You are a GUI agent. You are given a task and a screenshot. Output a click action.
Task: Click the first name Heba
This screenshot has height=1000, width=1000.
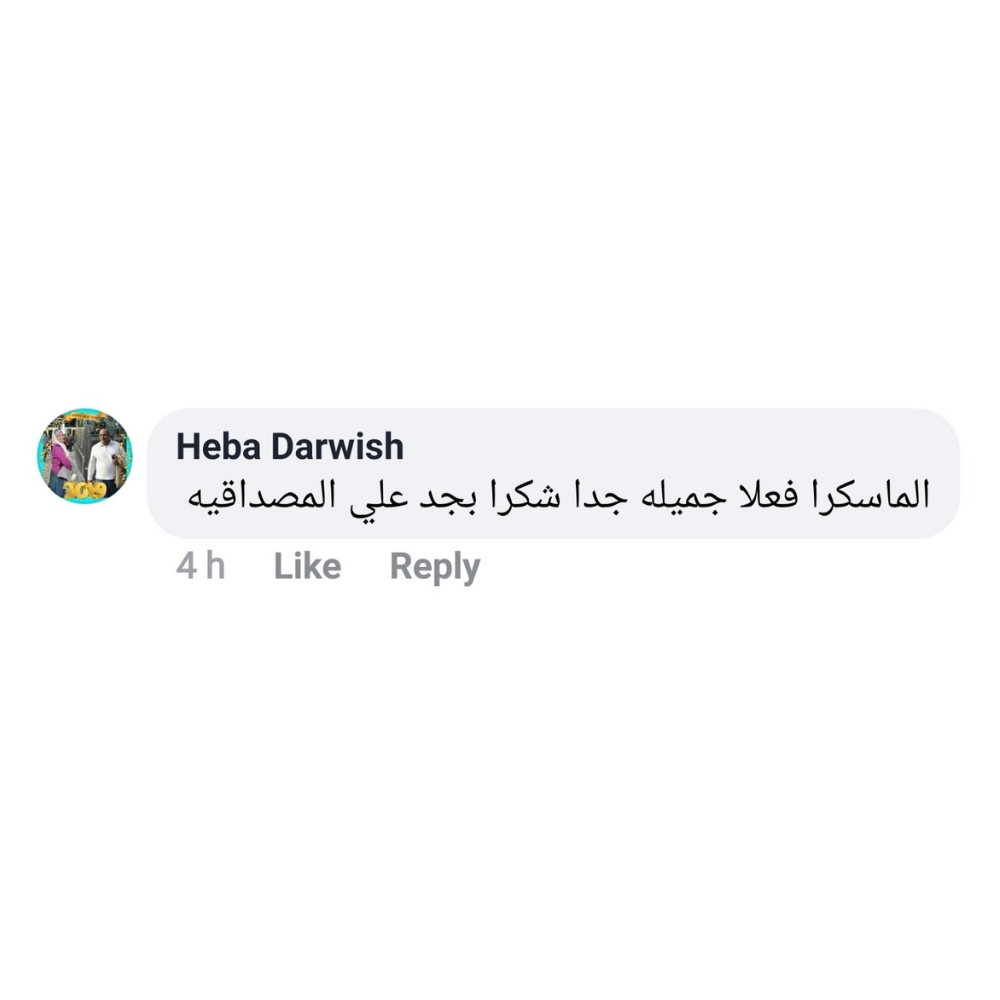pos(219,446)
